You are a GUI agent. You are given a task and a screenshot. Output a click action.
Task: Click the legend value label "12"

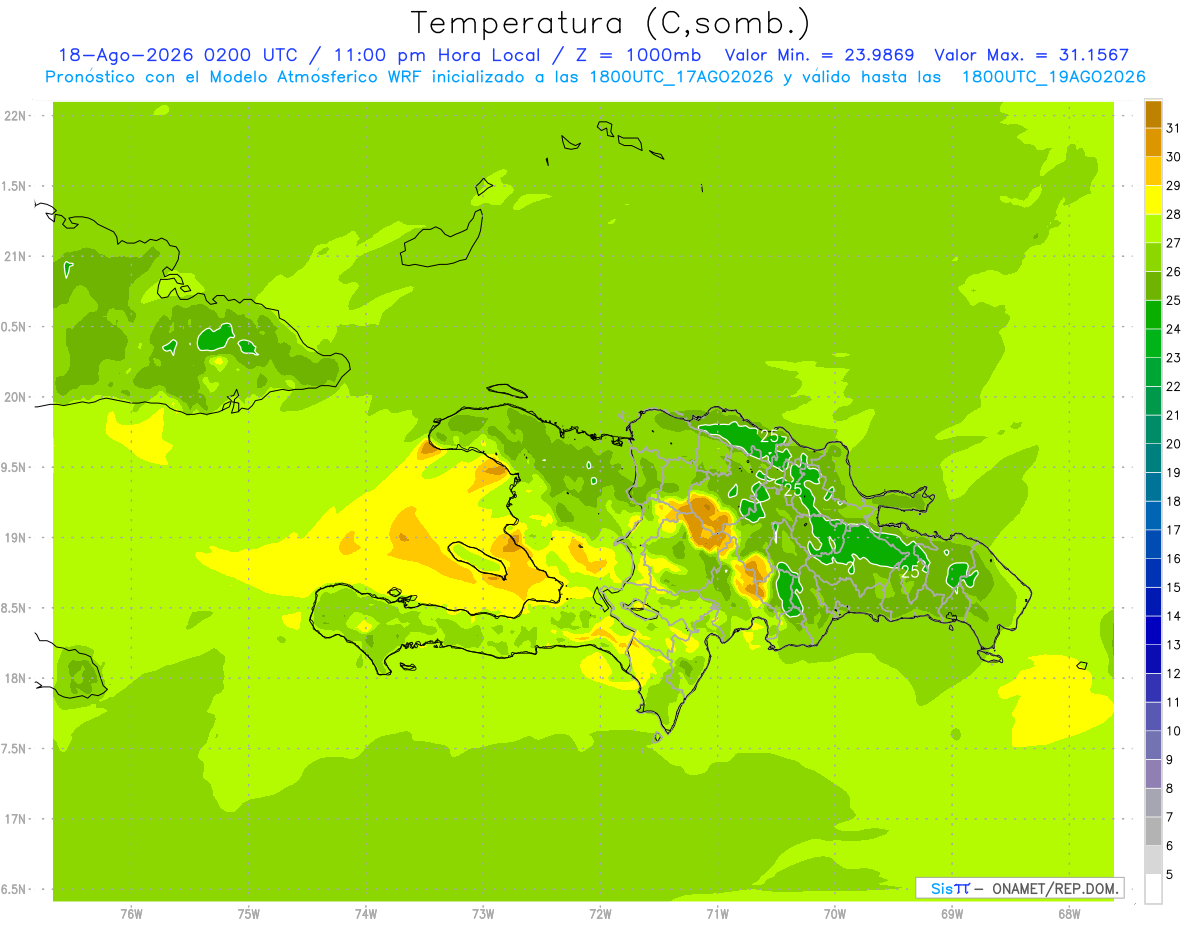(1173, 673)
